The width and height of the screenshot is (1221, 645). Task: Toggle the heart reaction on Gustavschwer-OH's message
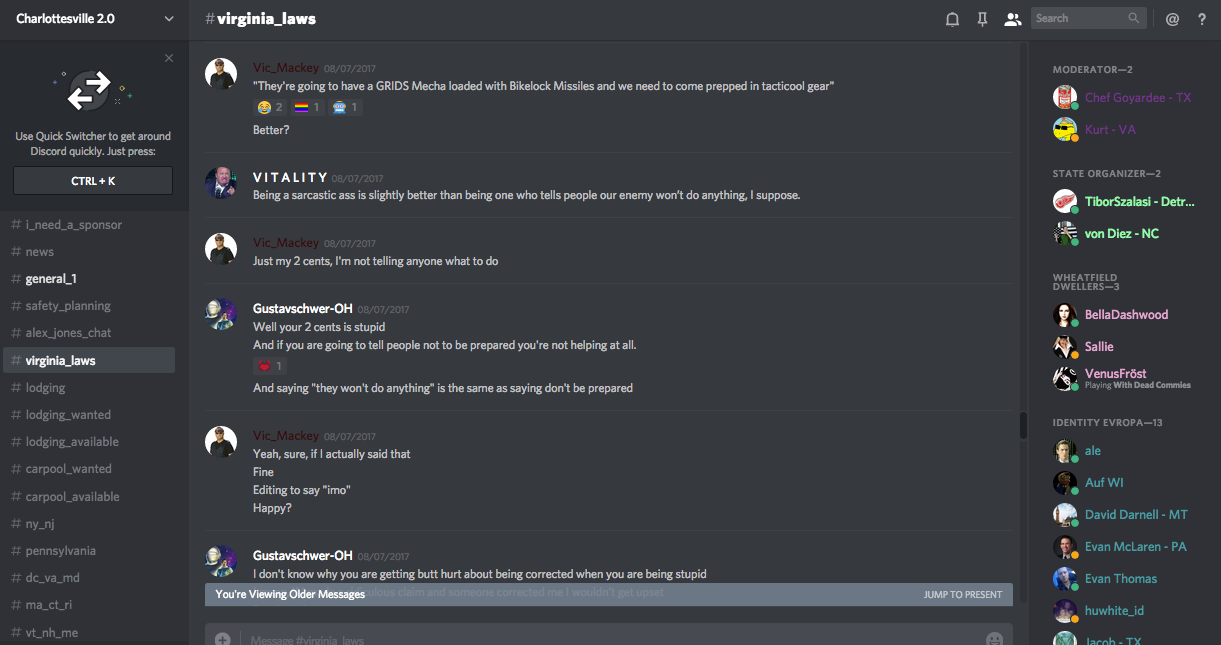[x=270, y=366]
